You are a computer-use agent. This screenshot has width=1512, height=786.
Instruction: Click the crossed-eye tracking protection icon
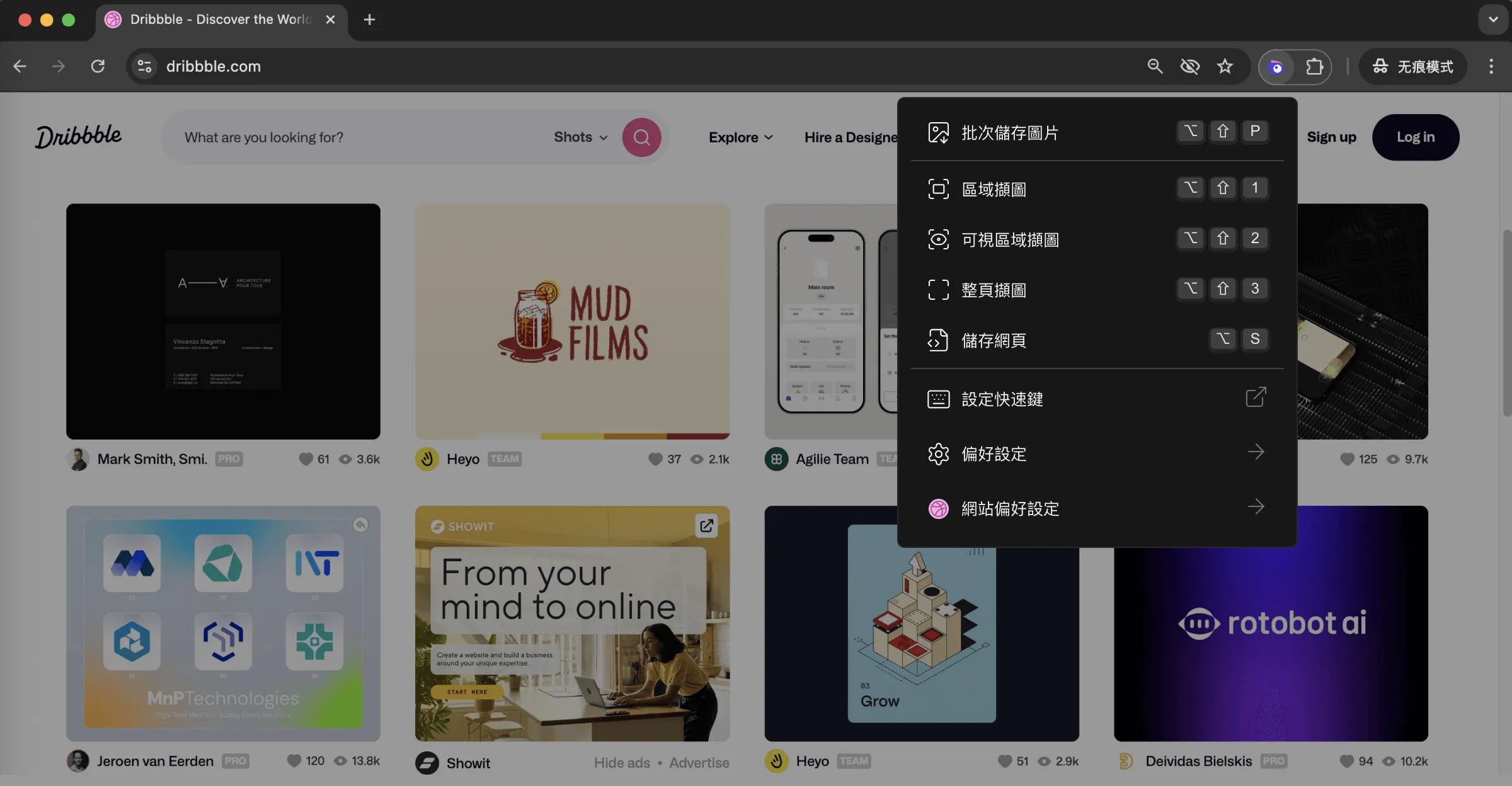pos(1189,66)
